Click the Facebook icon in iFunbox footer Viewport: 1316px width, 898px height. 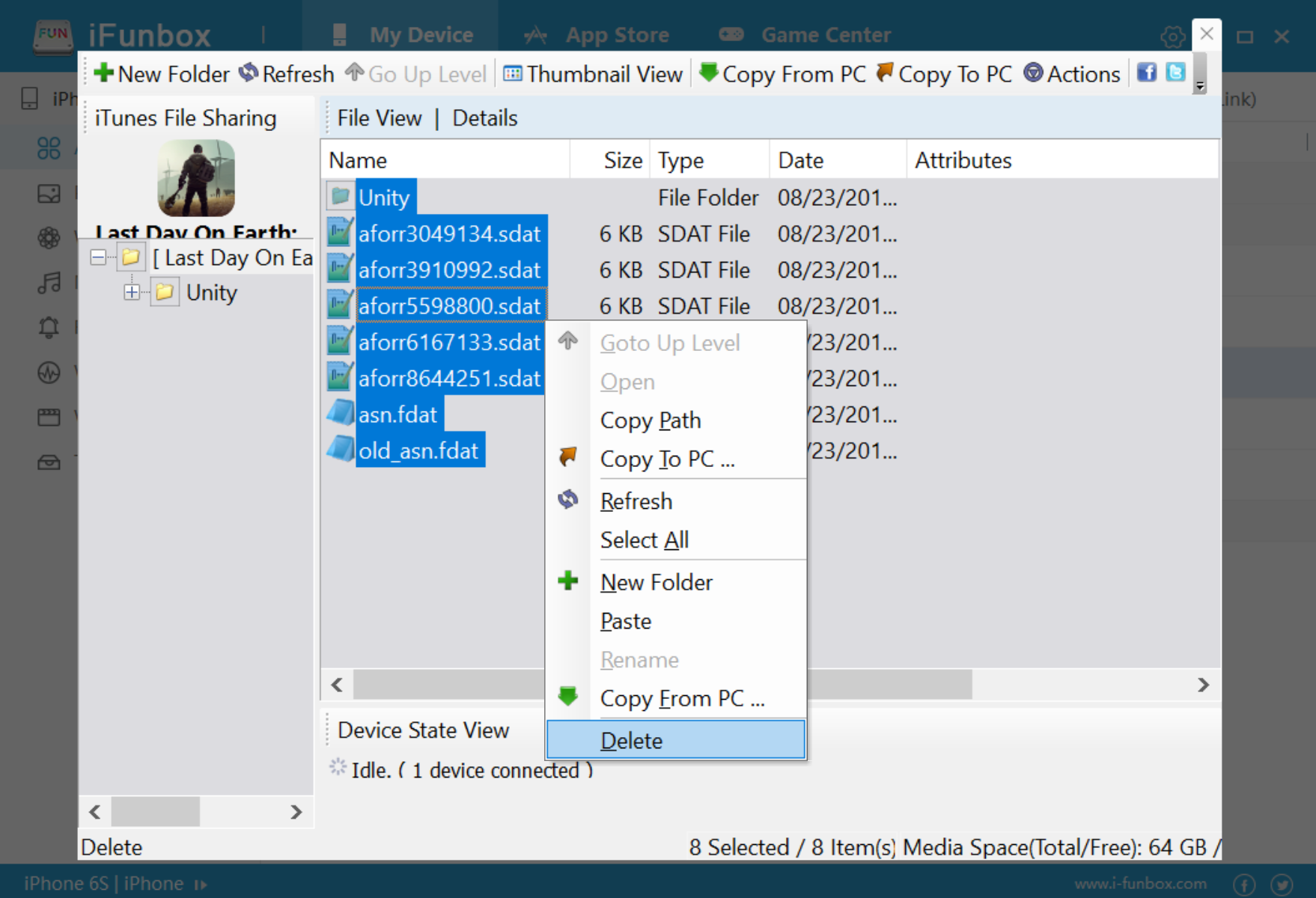[x=1244, y=885]
